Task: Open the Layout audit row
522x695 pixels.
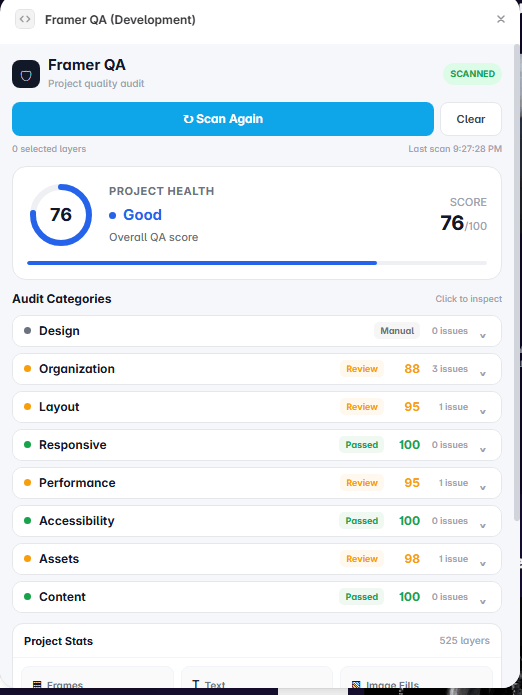Action: coord(257,407)
